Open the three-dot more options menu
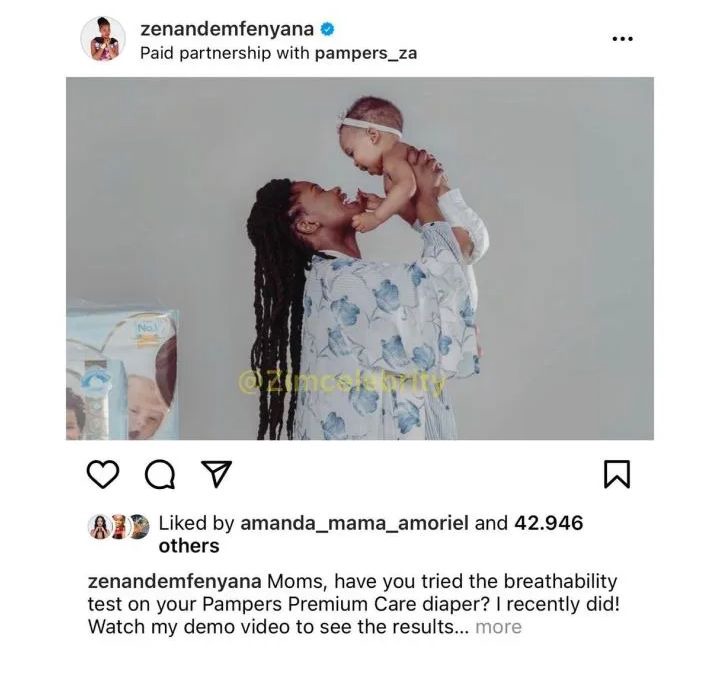 click(x=623, y=39)
